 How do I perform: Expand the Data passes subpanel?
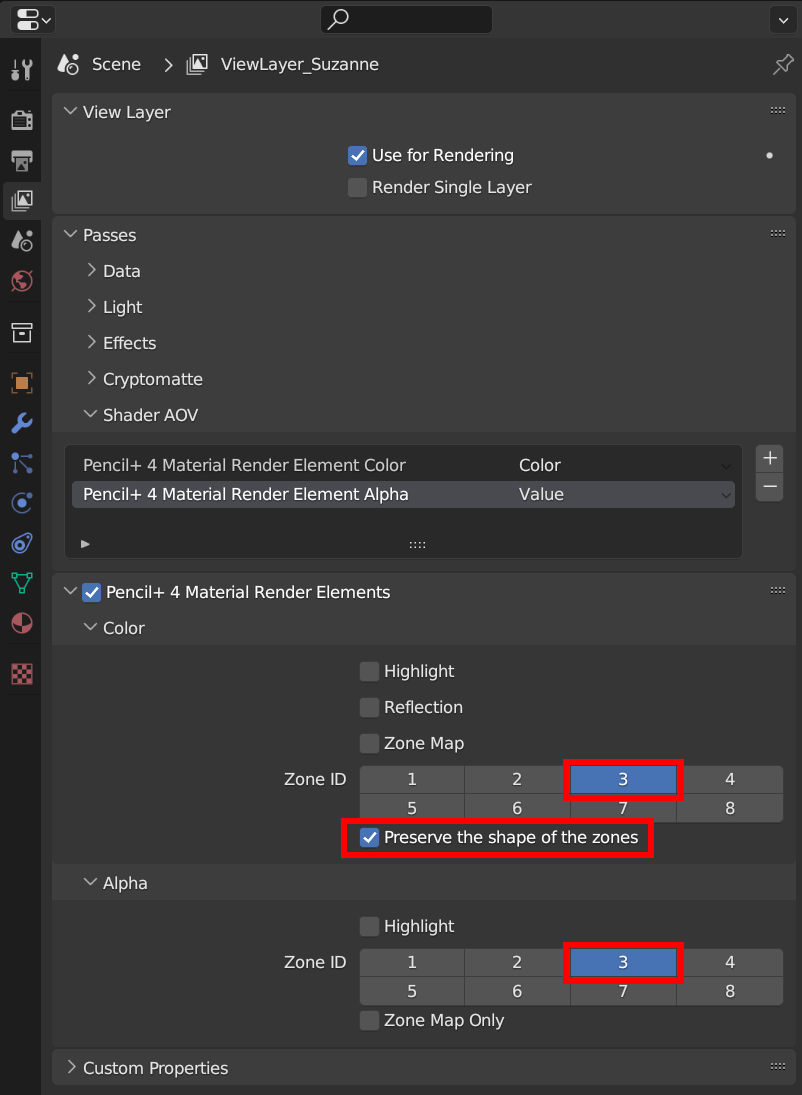coord(91,270)
